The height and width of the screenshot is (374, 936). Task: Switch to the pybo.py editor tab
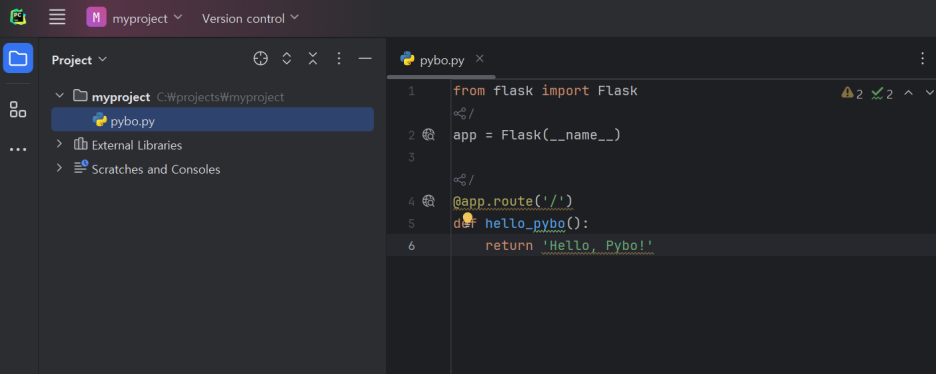[x=442, y=60]
